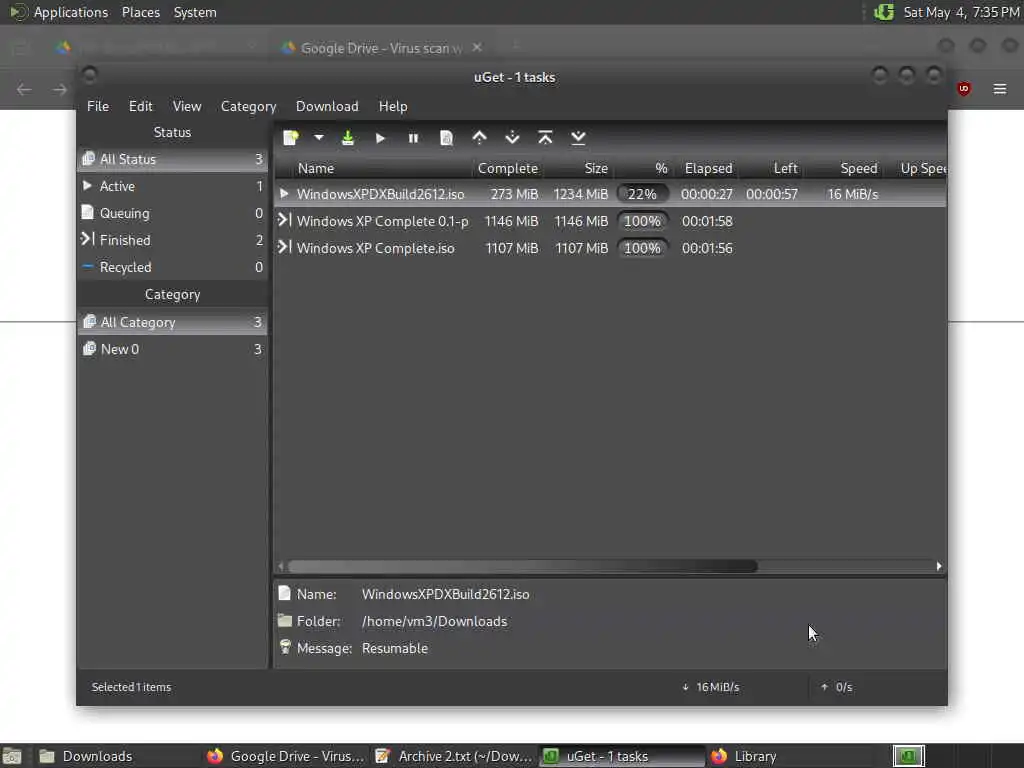Click the 16 MiB/s speed value in row
This screenshot has width=1024, height=768.
pos(853,195)
